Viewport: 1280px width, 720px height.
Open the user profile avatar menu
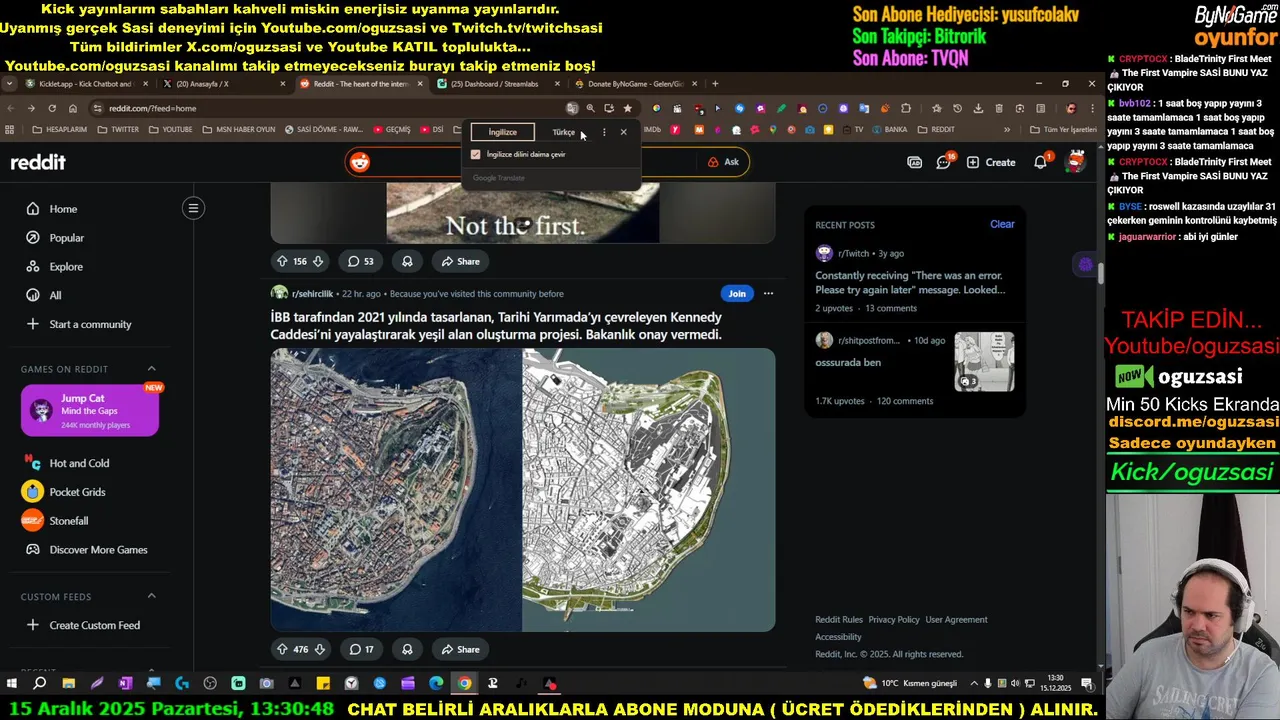[1076, 161]
